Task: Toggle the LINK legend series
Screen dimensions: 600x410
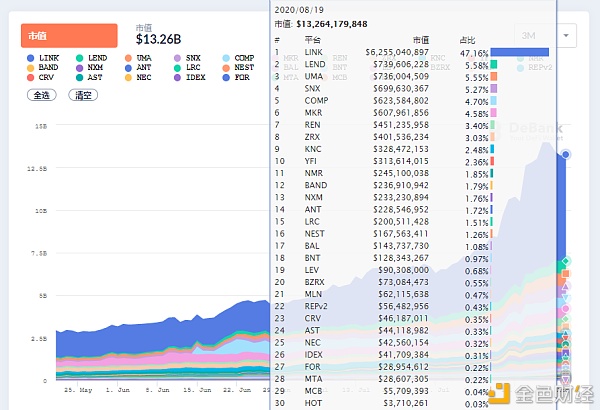Action: [43, 58]
